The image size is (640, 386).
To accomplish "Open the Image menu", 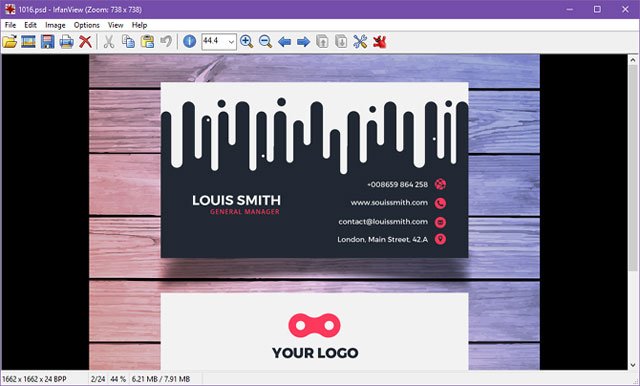I will 55,25.
